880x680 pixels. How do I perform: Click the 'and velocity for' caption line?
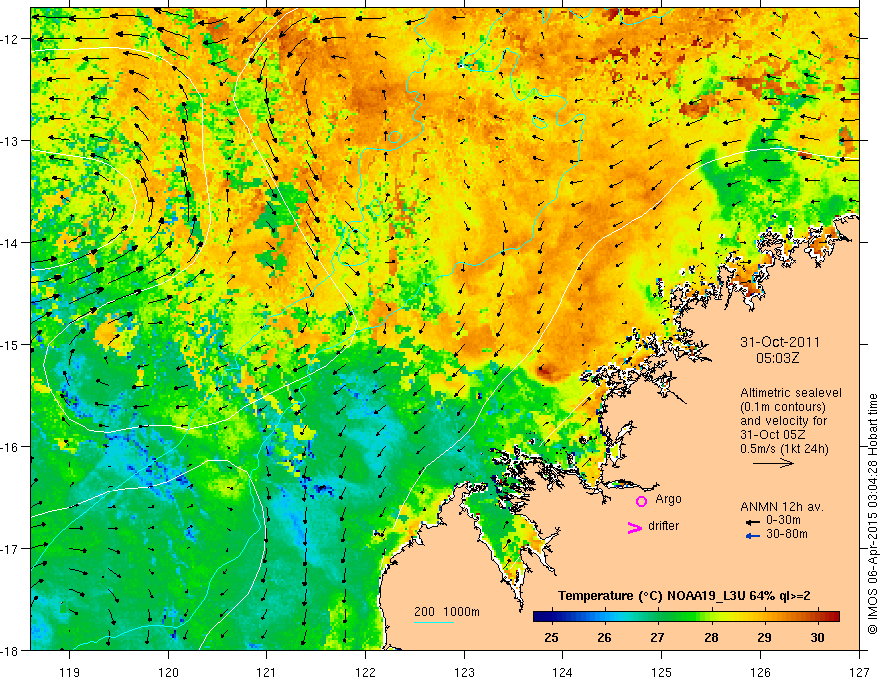click(x=783, y=421)
